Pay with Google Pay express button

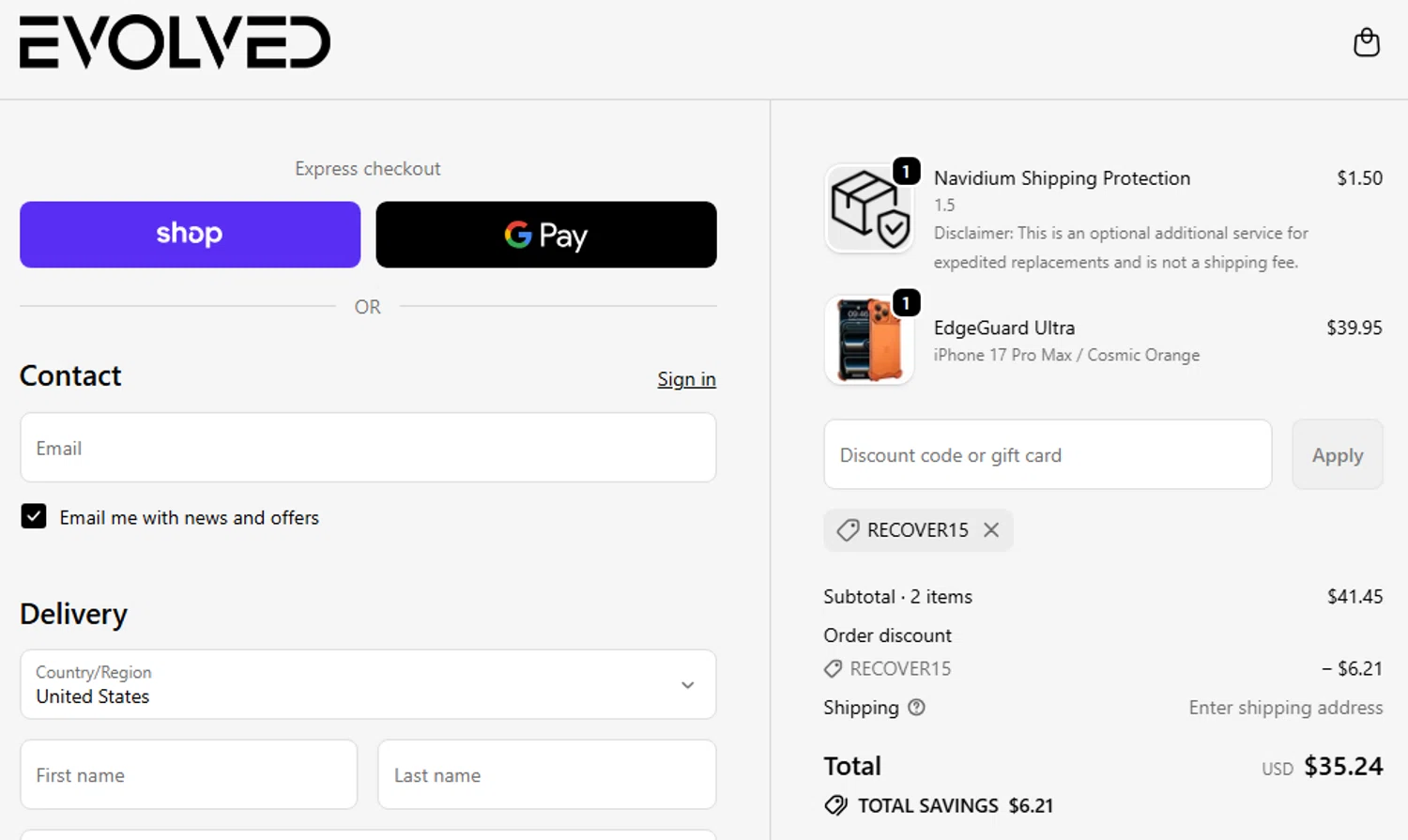coord(546,235)
